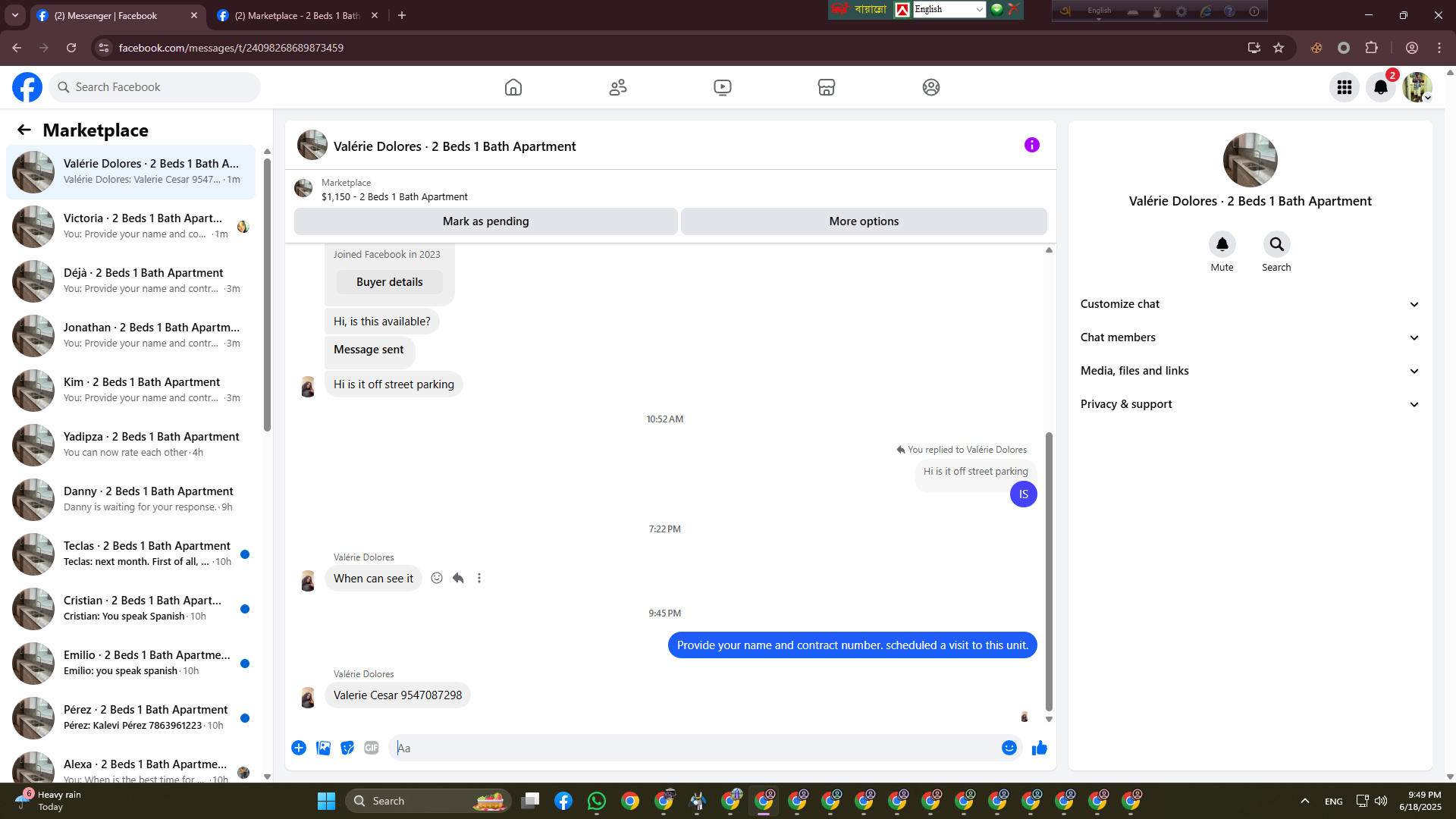This screenshot has height=819, width=1456.
Task: Expand Chat members section
Action: [1250, 337]
